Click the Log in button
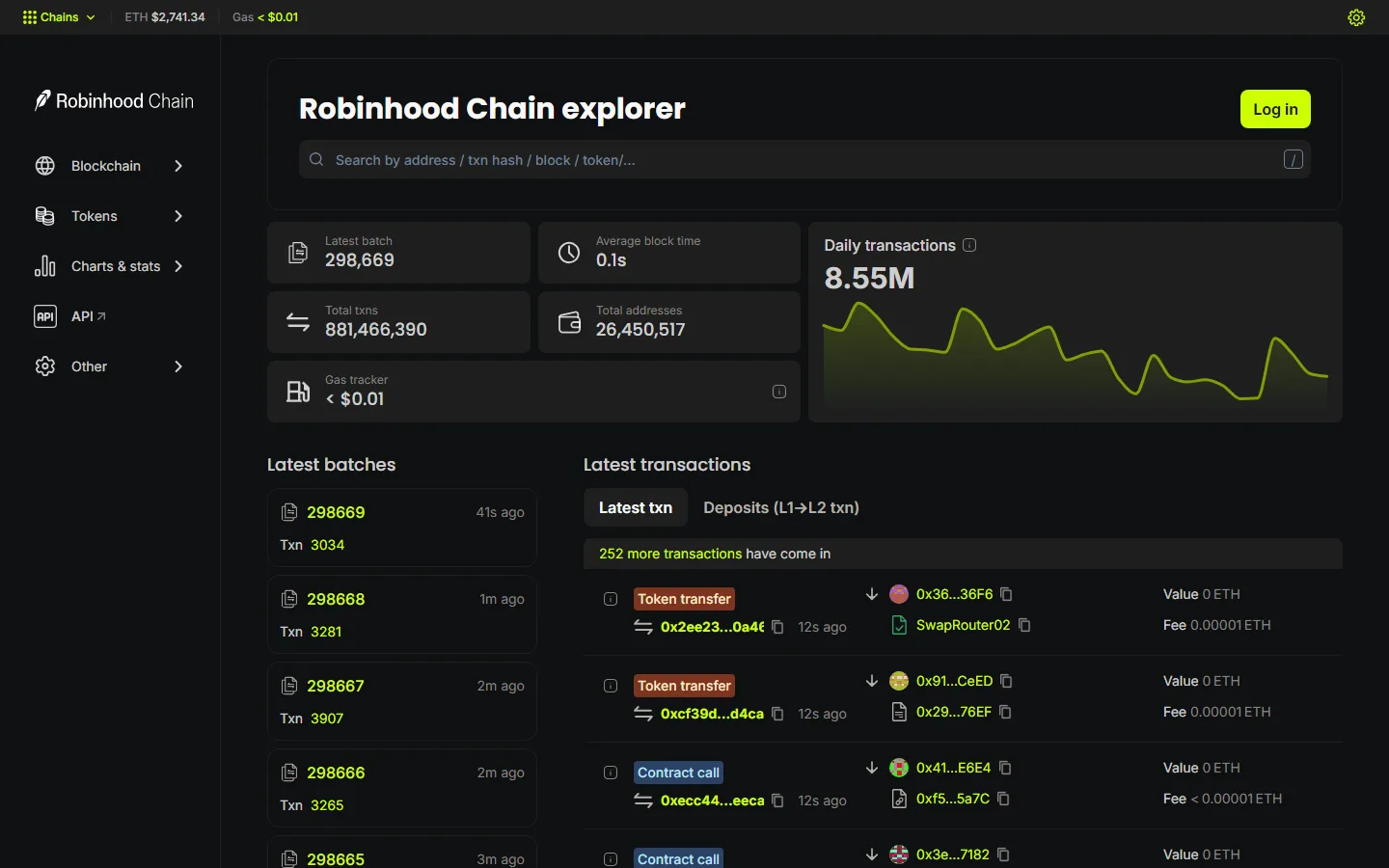 (x=1275, y=109)
